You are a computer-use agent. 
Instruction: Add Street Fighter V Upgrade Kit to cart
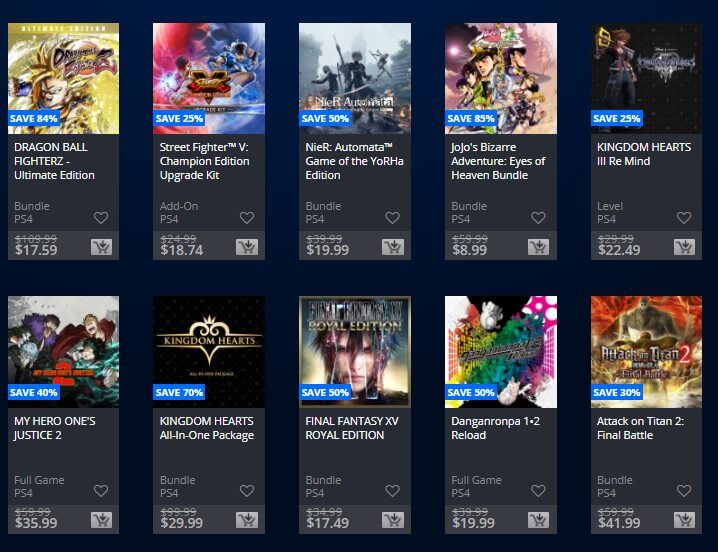coord(247,247)
